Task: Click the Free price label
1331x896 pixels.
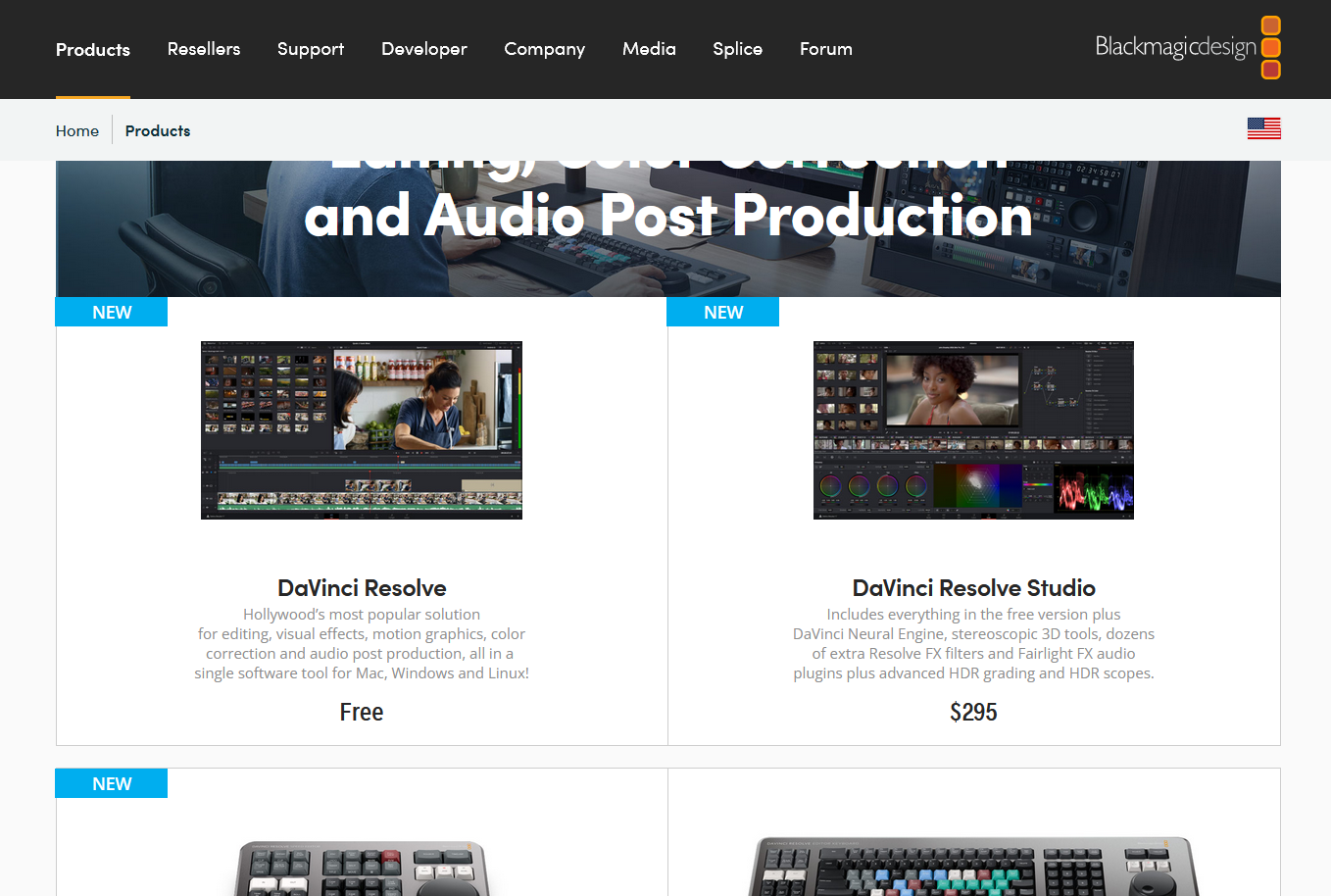Action: pyautogui.click(x=362, y=713)
